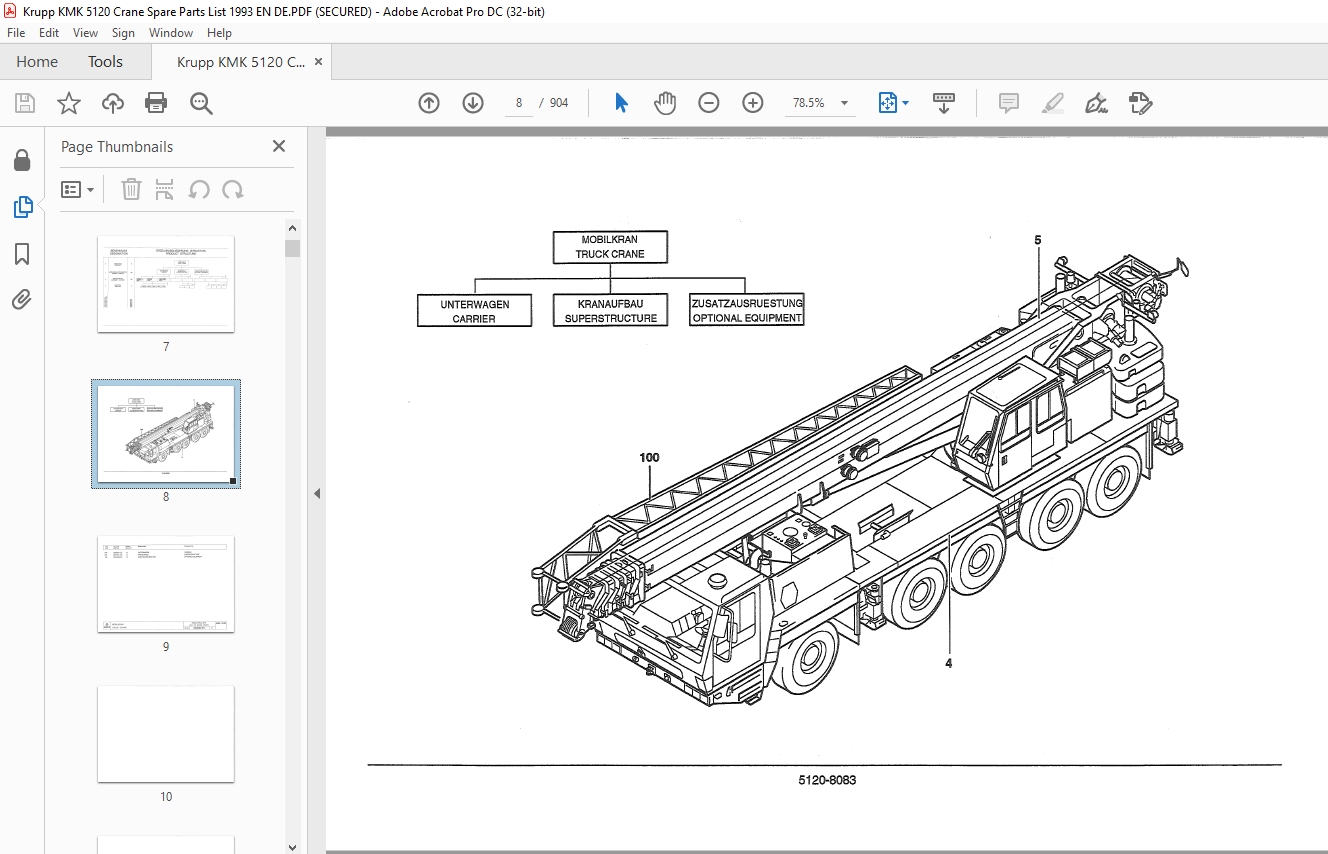The image size is (1328, 854).
Task: Open the Sign document pen tool
Action: tap(1097, 103)
